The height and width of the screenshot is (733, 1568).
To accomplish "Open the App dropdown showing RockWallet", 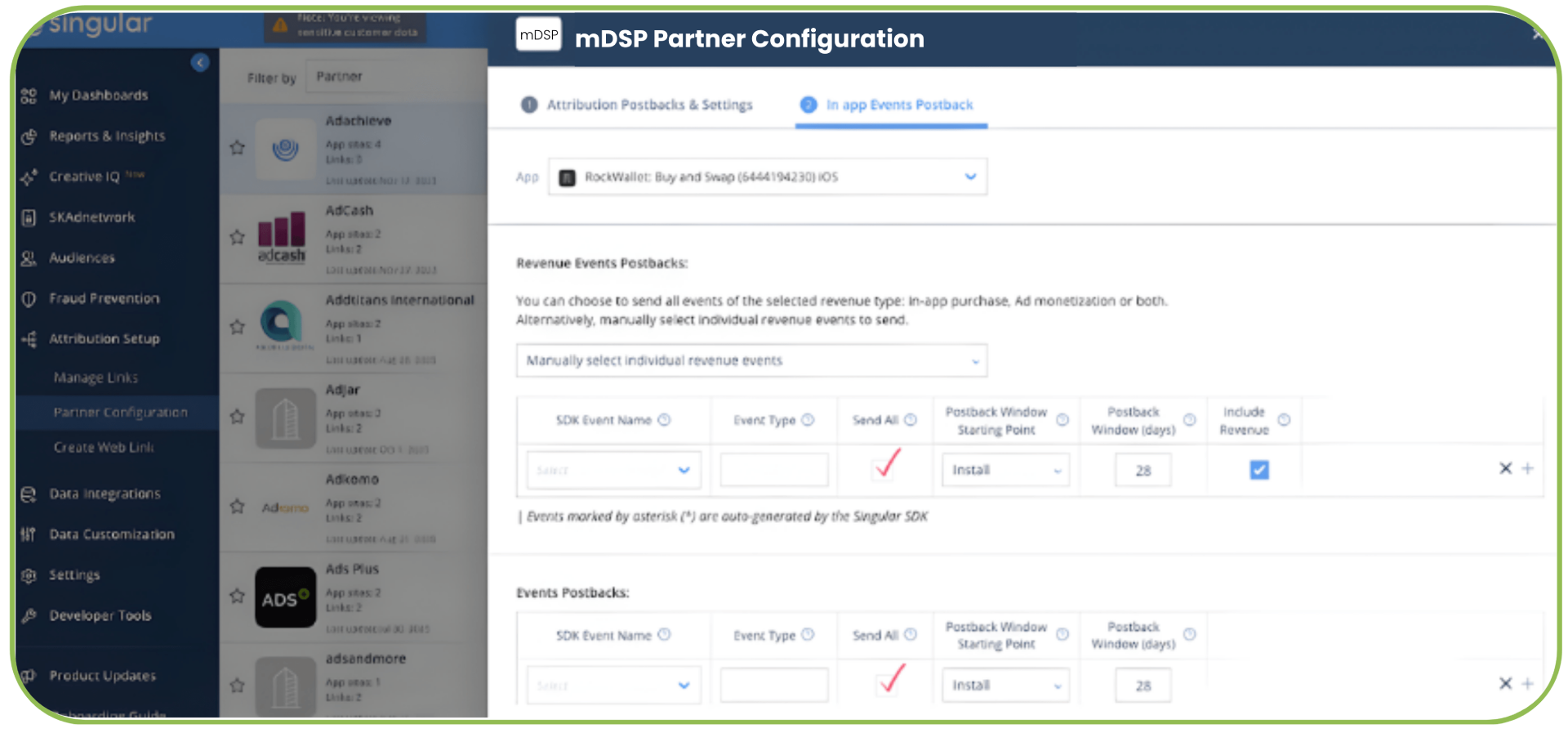I will [768, 177].
